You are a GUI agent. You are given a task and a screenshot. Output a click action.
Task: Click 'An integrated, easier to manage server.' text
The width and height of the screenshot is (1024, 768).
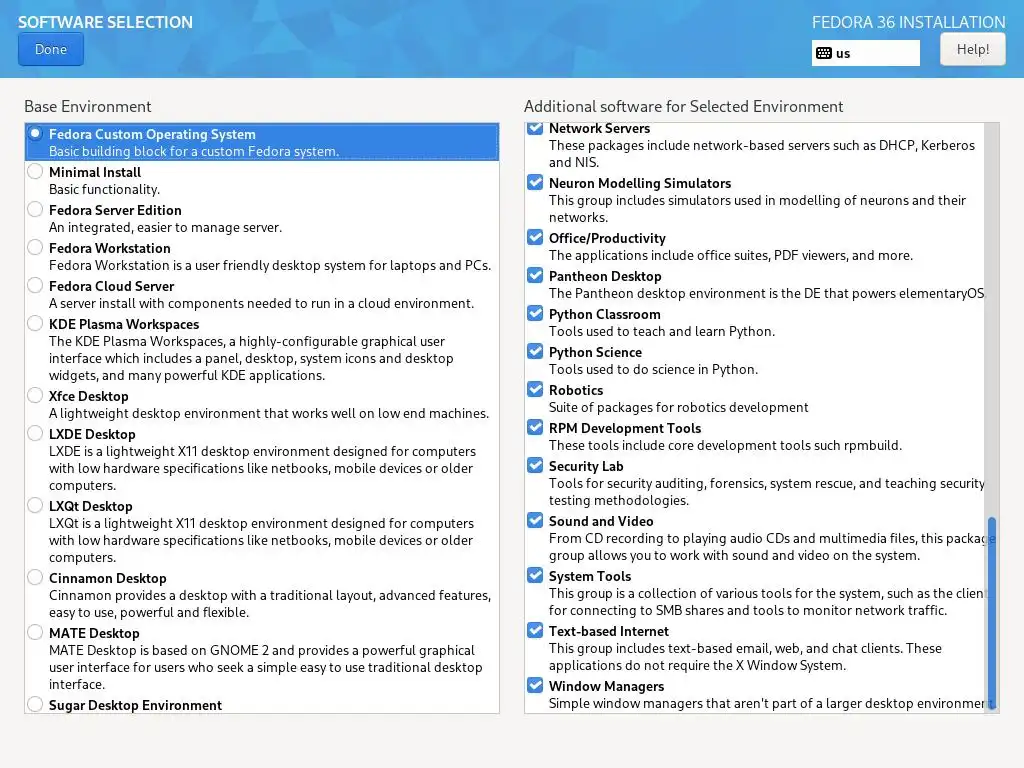(x=165, y=227)
